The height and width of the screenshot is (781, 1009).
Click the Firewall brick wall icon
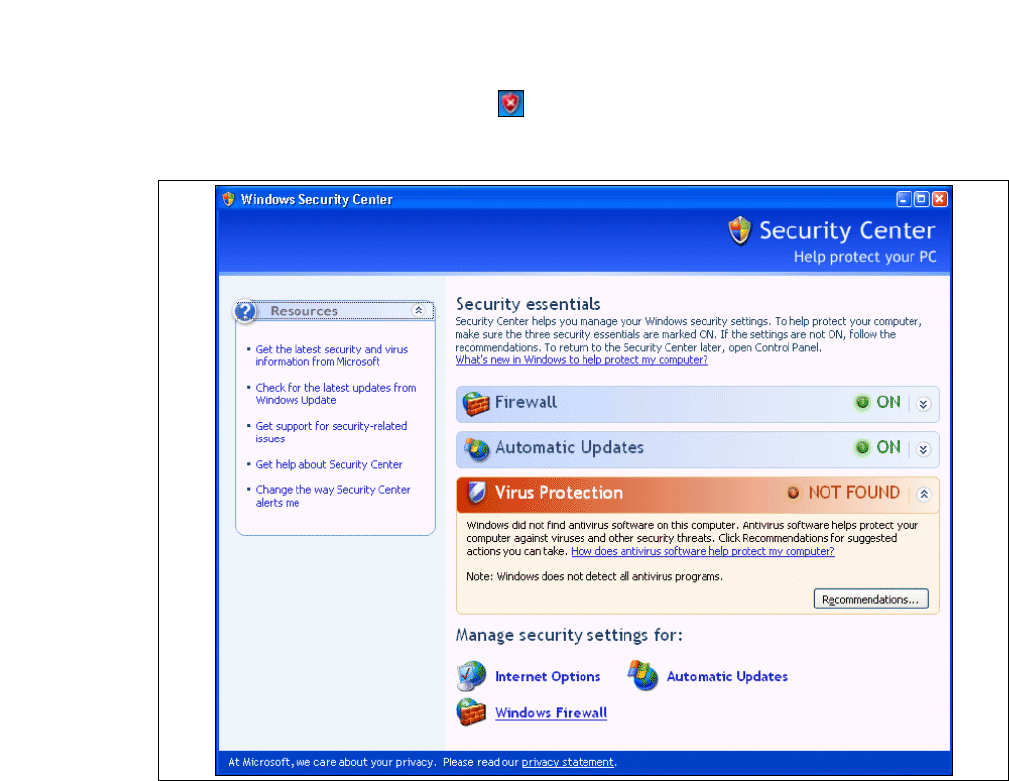pyautogui.click(x=476, y=404)
